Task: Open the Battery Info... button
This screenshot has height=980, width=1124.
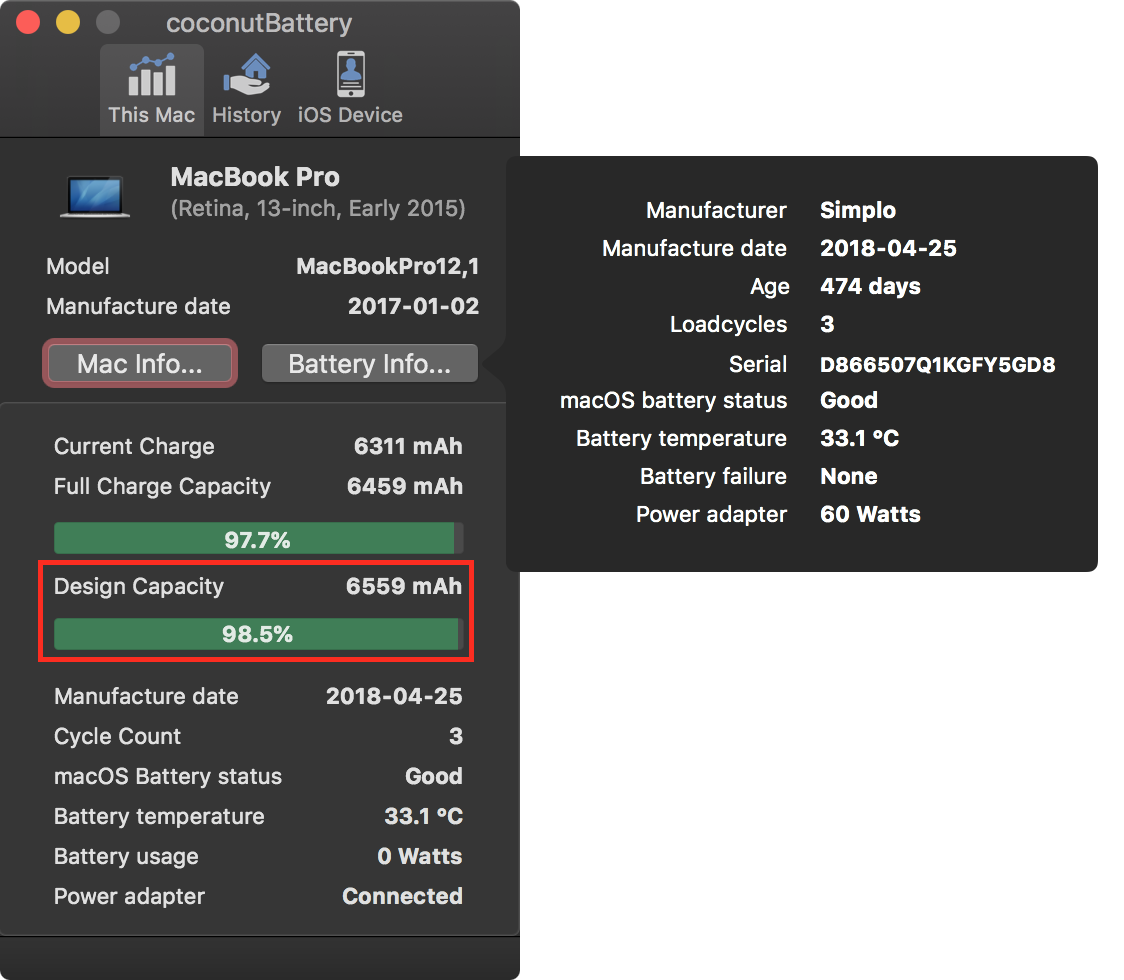Action: coord(370,363)
